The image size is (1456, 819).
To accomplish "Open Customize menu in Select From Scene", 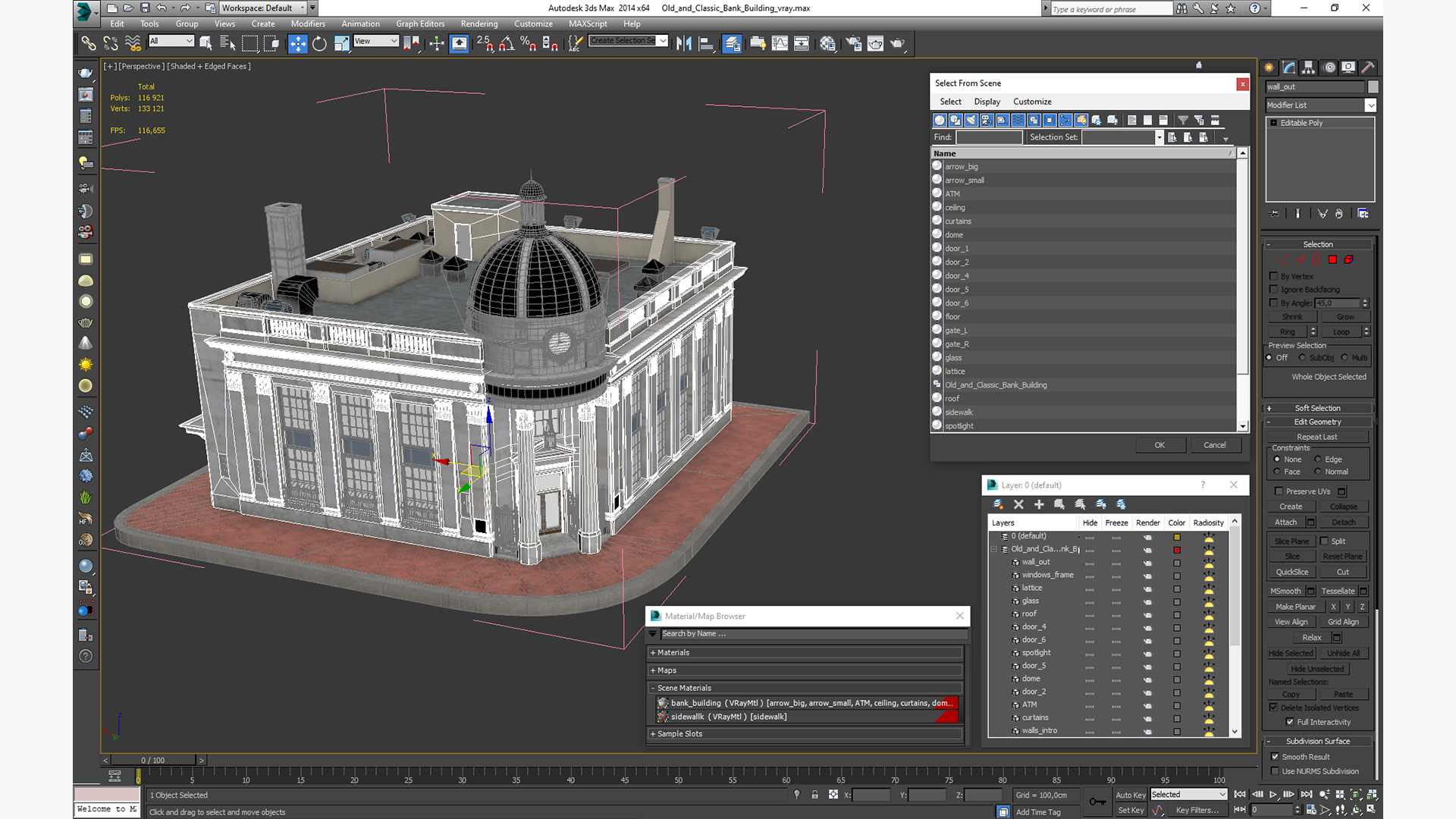I will point(1032,102).
